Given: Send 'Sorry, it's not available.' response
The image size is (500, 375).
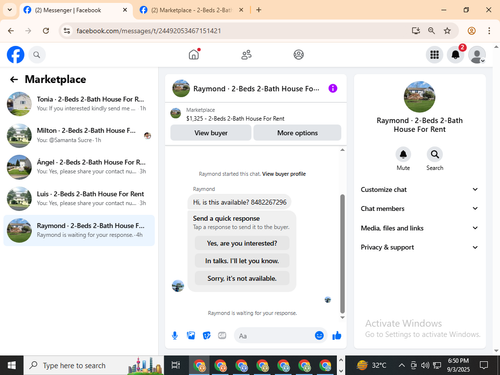Looking at the screenshot, I should click(242, 278).
